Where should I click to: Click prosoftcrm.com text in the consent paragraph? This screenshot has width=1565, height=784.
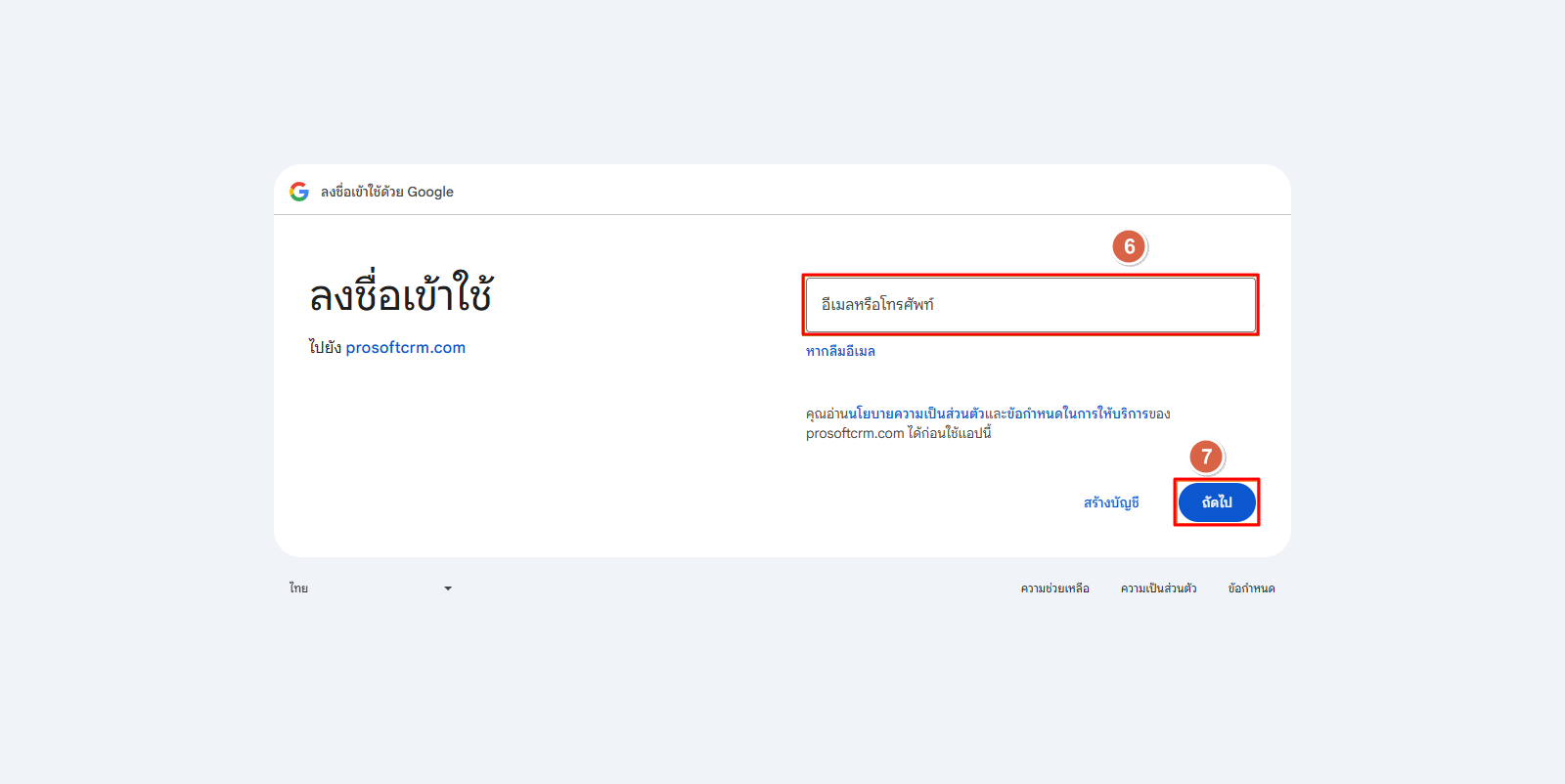tap(854, 433)
